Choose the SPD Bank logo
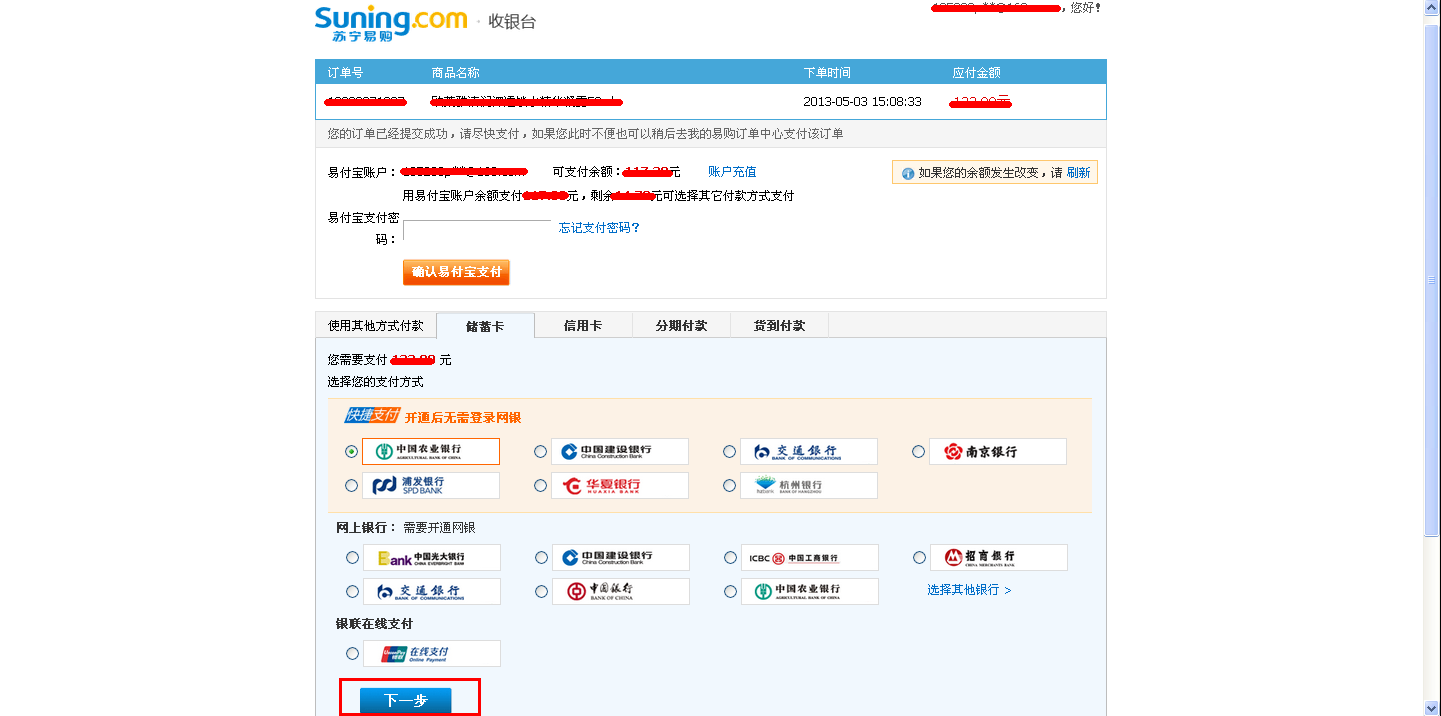1441x716 pixels. pos(430,486)
